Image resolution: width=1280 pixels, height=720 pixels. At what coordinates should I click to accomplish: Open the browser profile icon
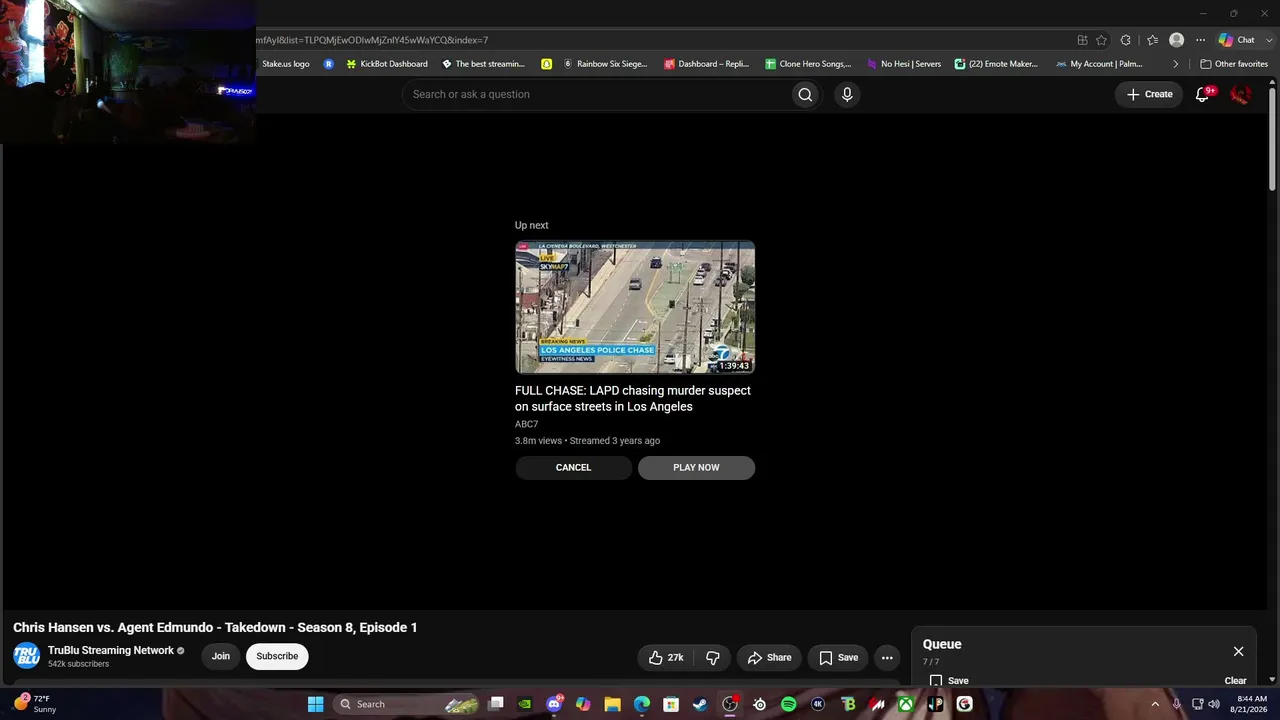[1177, 40]
